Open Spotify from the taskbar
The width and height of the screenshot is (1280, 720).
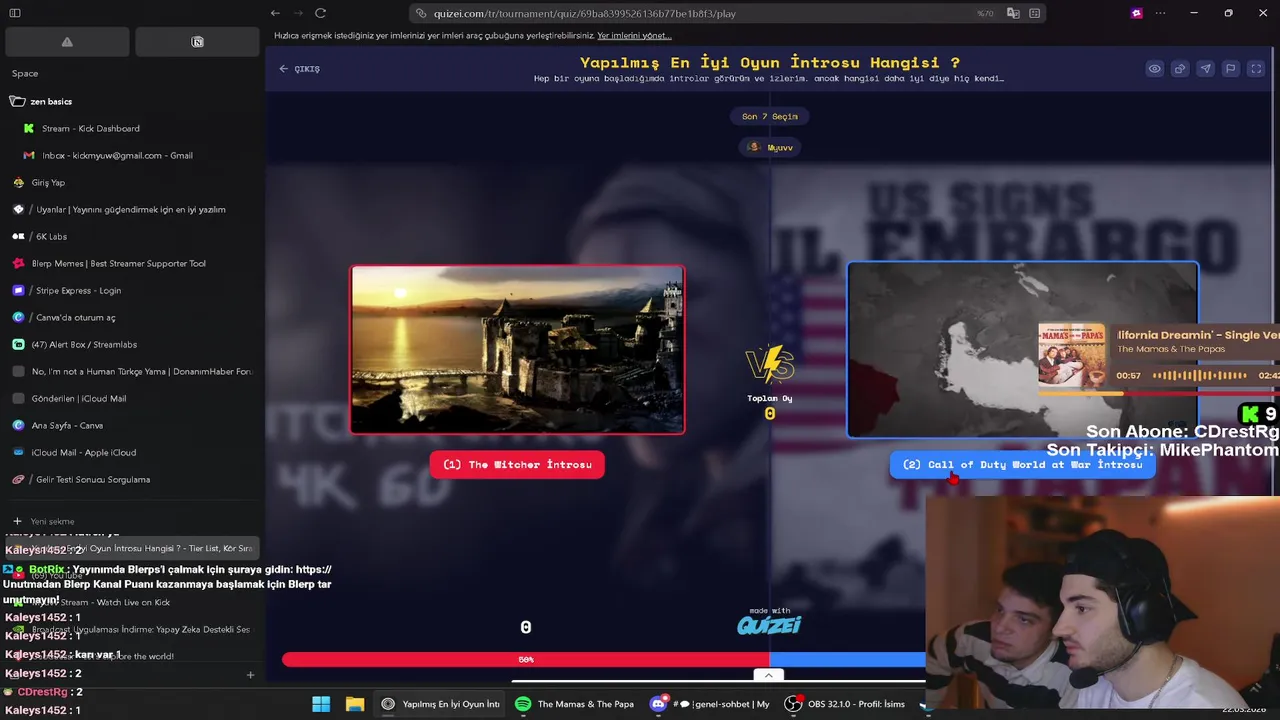tap(575, 704)
